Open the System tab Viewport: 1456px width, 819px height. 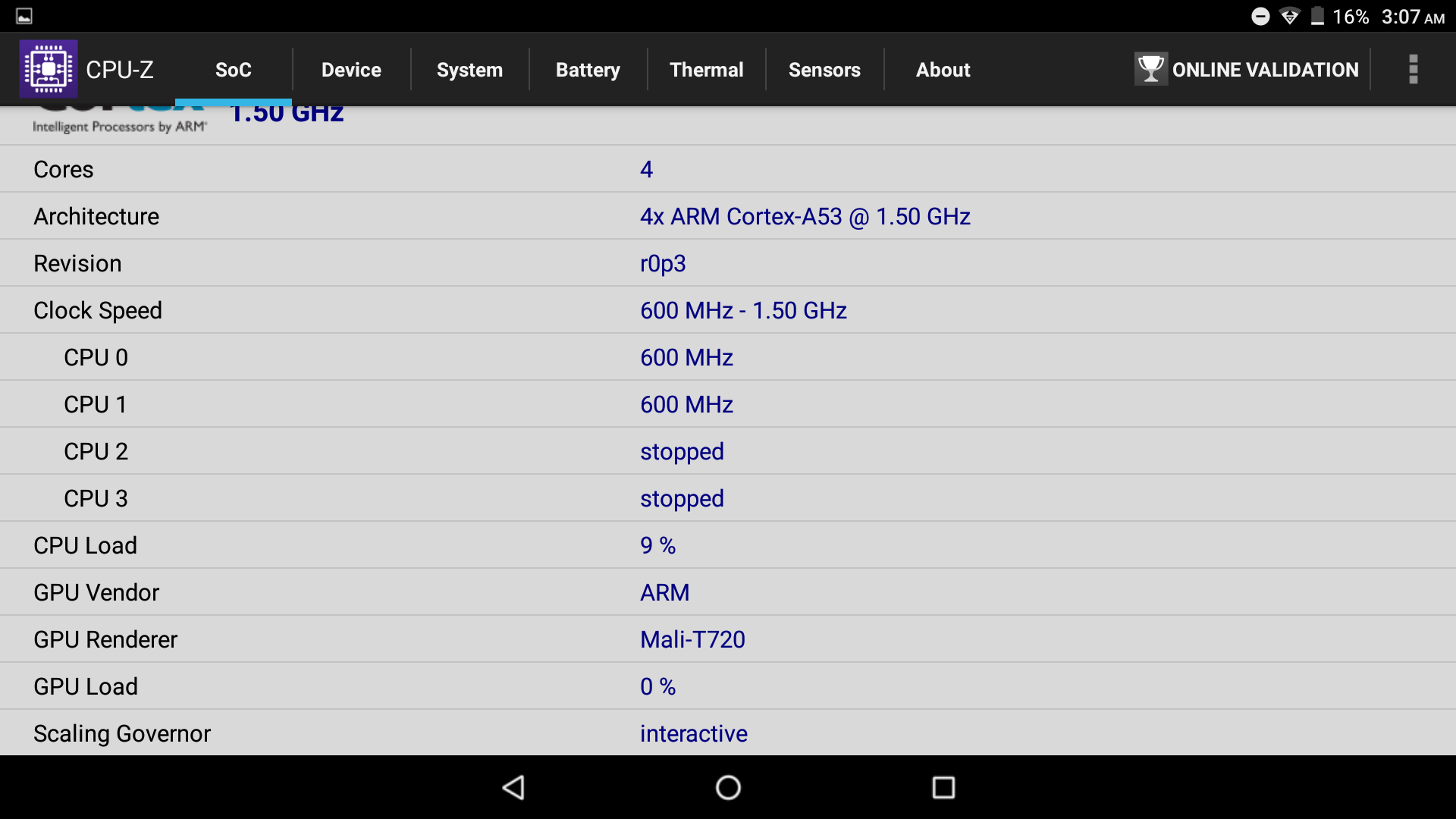point(469,70)
